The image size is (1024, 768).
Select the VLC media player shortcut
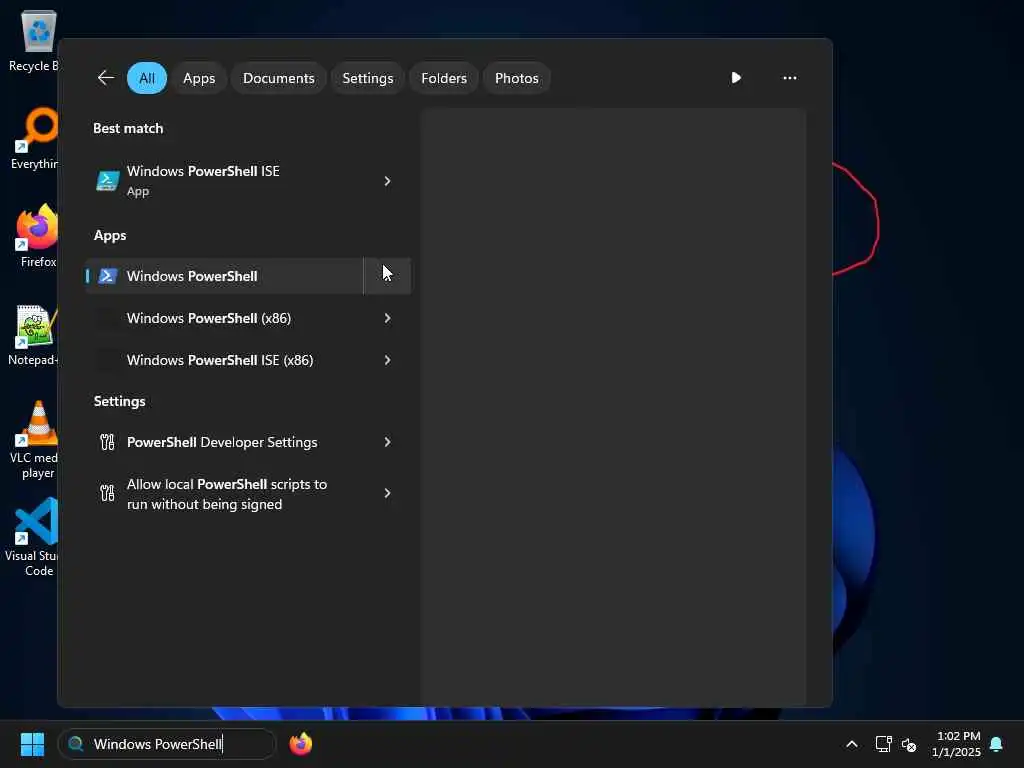coord(35,440)
